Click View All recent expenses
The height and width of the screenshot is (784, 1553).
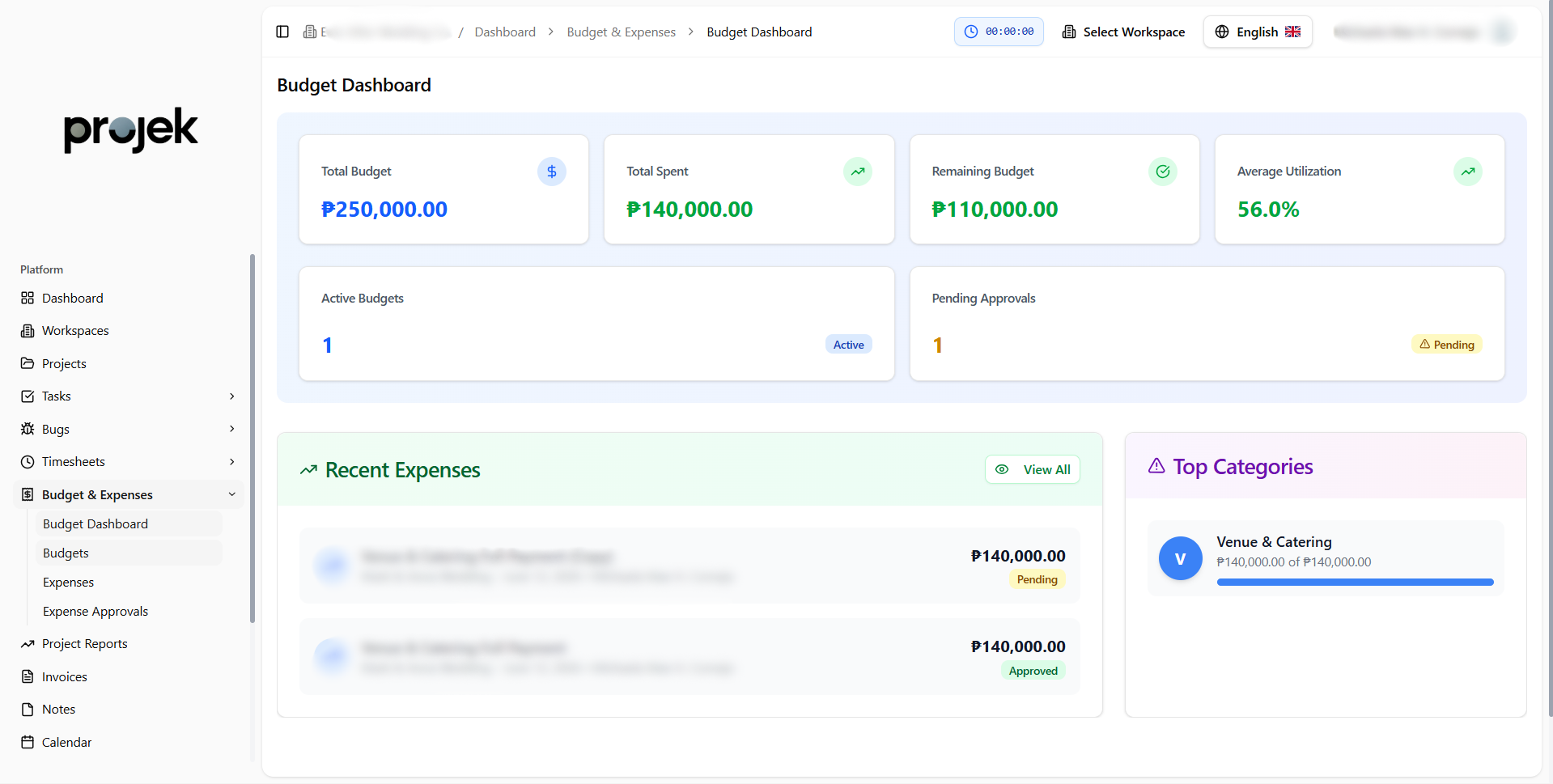1032,469
